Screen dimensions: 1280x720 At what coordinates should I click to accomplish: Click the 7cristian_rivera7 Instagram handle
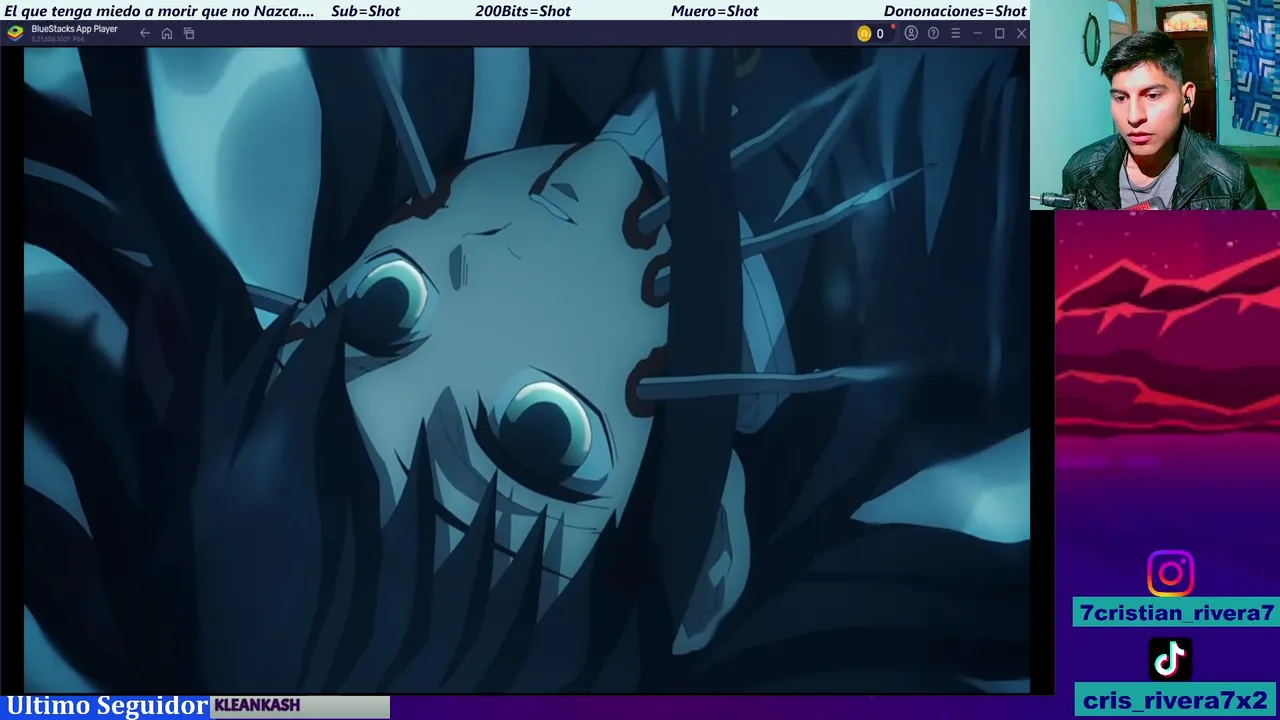coord(1176,613)
